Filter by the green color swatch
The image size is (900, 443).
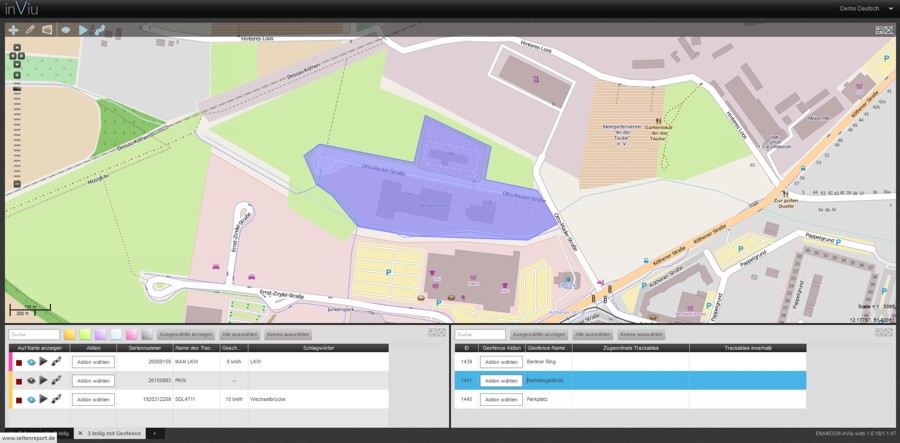[85, 334]
